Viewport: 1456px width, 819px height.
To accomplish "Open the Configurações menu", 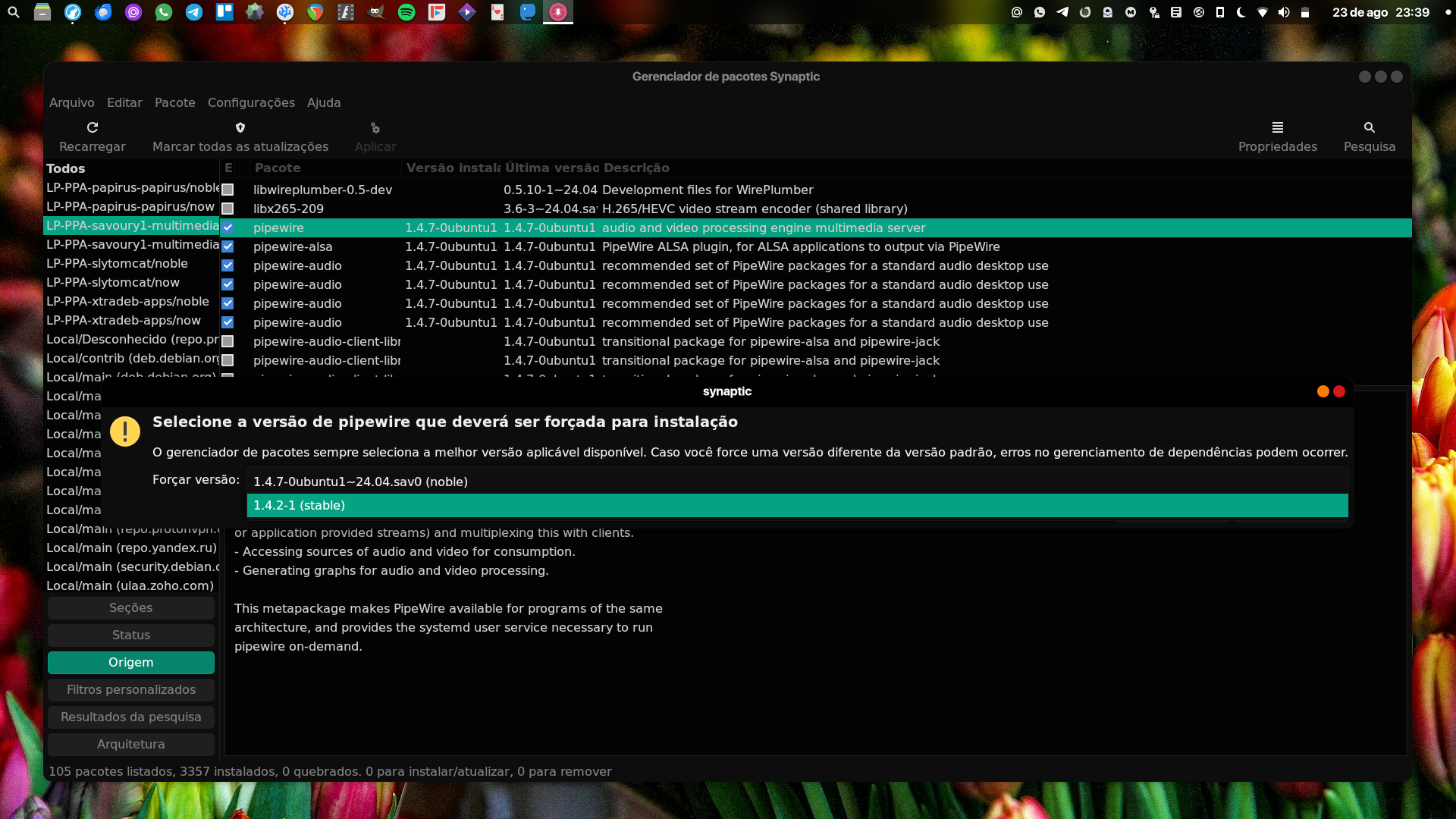I will coord(251,102).
